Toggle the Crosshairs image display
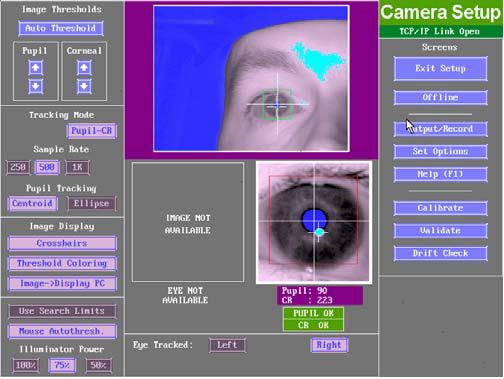The image size is (504, 379). coord(62,243)
